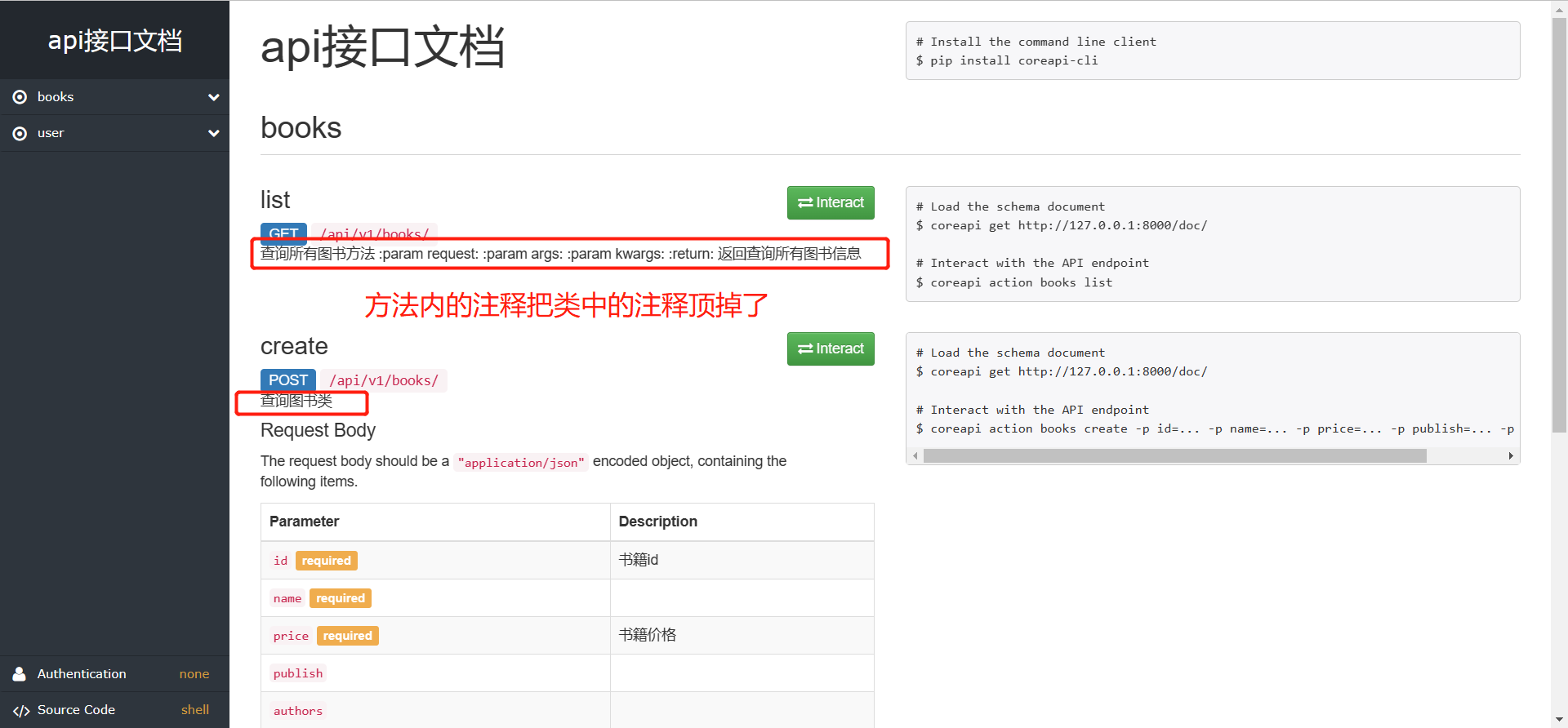1568x728 pixels.
Task: Click required badge next to id
Action: 327,561
